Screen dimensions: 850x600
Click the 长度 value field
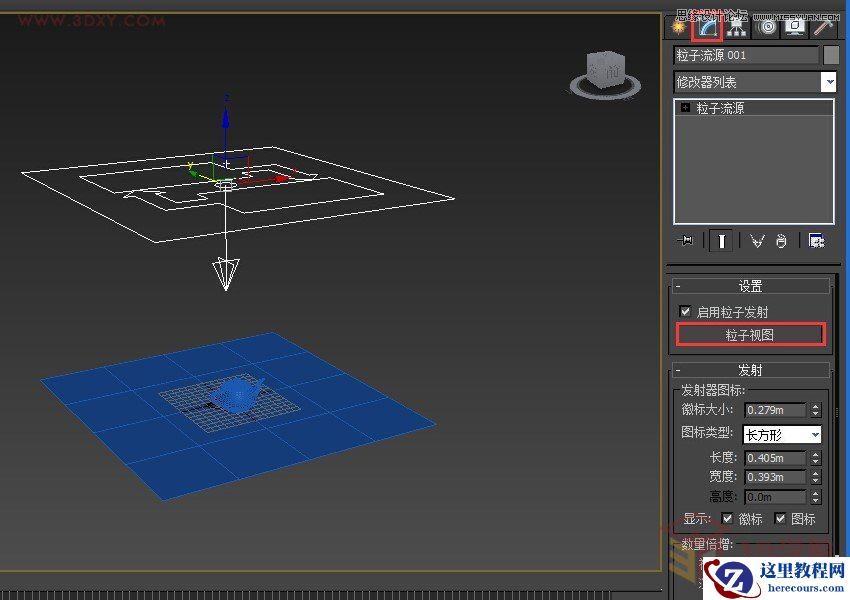[x=775, y=457]
